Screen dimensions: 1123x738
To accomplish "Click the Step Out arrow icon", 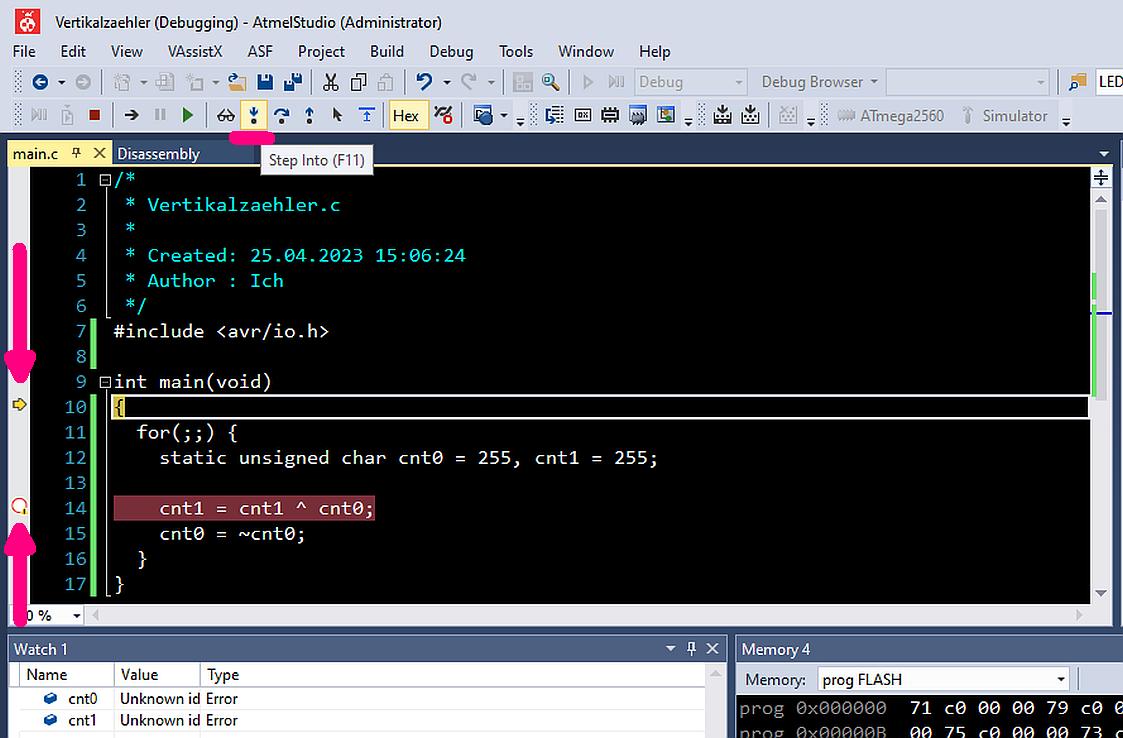I will [309, 115].
